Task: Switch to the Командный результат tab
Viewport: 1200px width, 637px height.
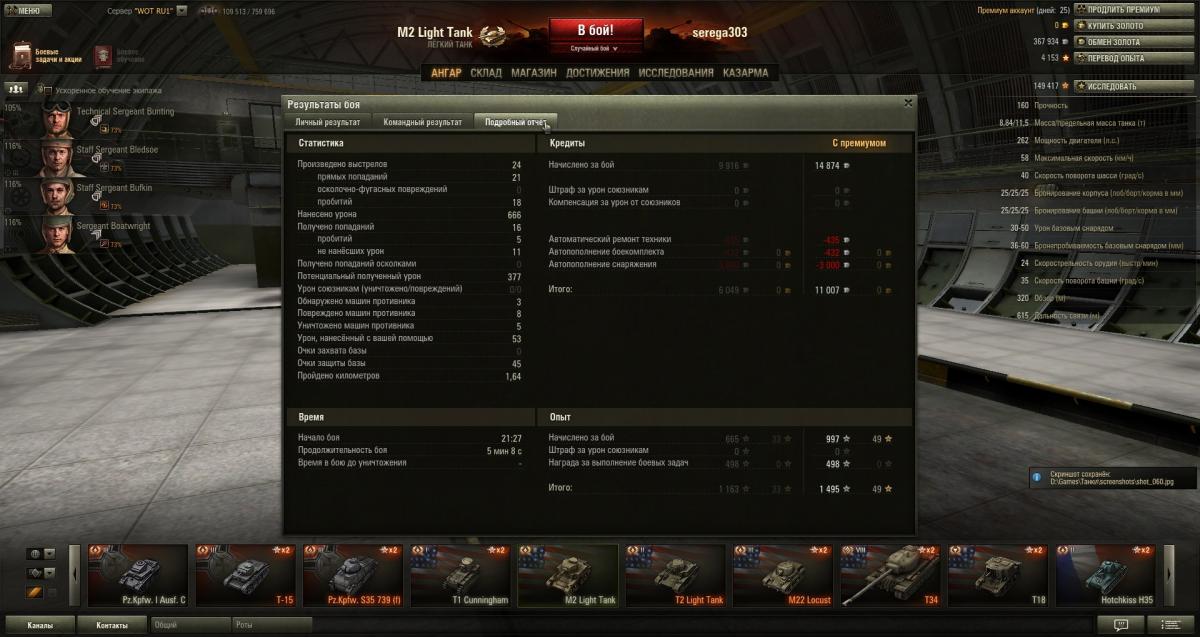Action: [422, 121]
